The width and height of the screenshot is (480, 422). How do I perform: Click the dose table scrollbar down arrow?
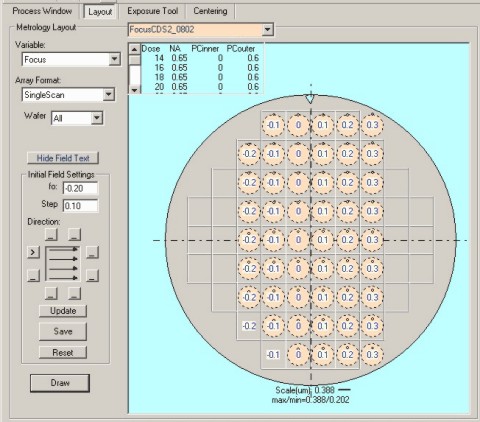coord(134,90)
